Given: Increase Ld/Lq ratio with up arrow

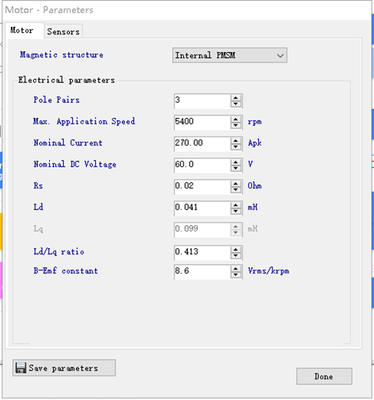Looking at the screenshot, I should coord(236,249).
